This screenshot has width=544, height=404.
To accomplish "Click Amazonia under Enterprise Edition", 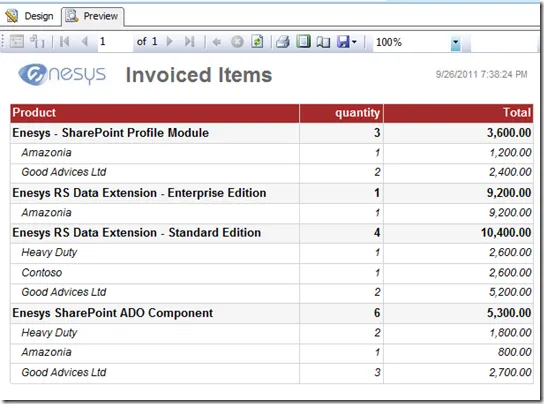I will [x=46, y=212].
